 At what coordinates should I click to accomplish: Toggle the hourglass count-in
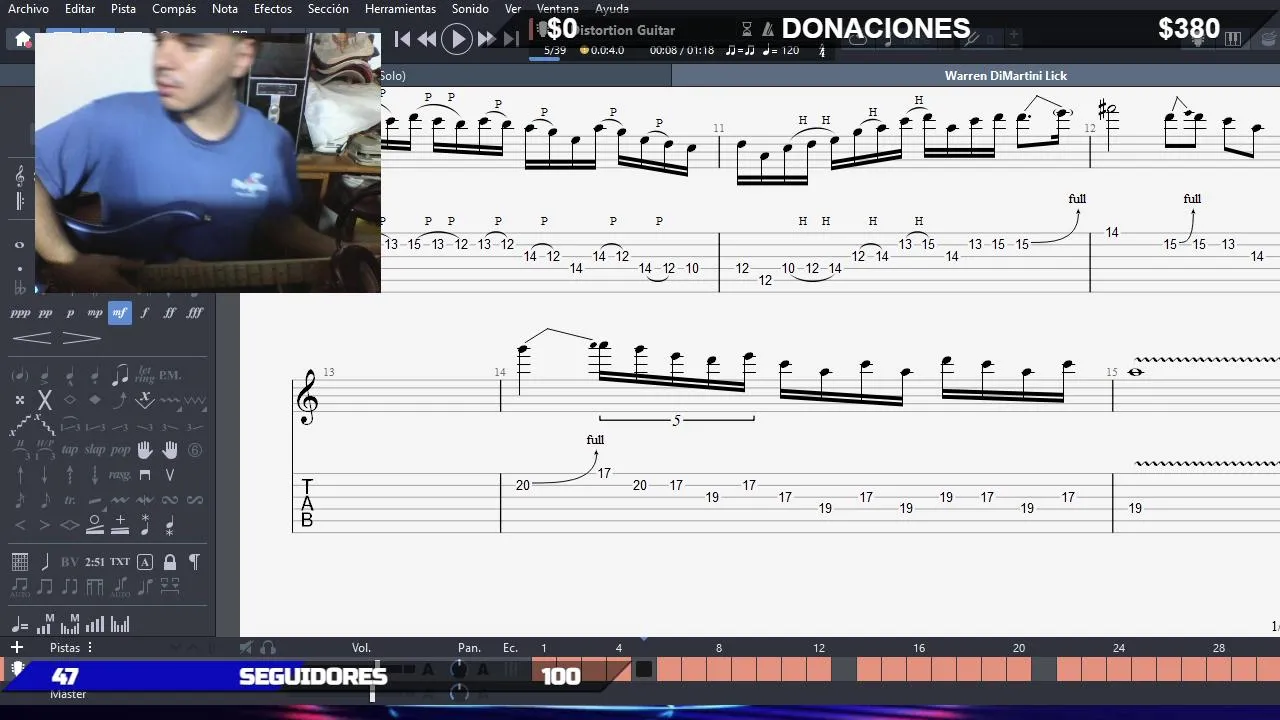[747, 30]
